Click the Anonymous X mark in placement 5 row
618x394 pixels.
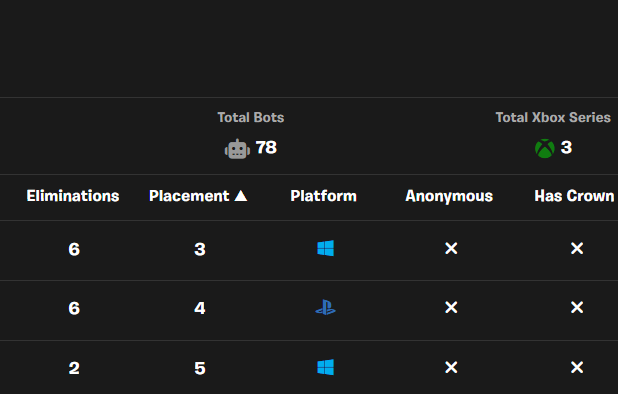[x=451, y=368]
